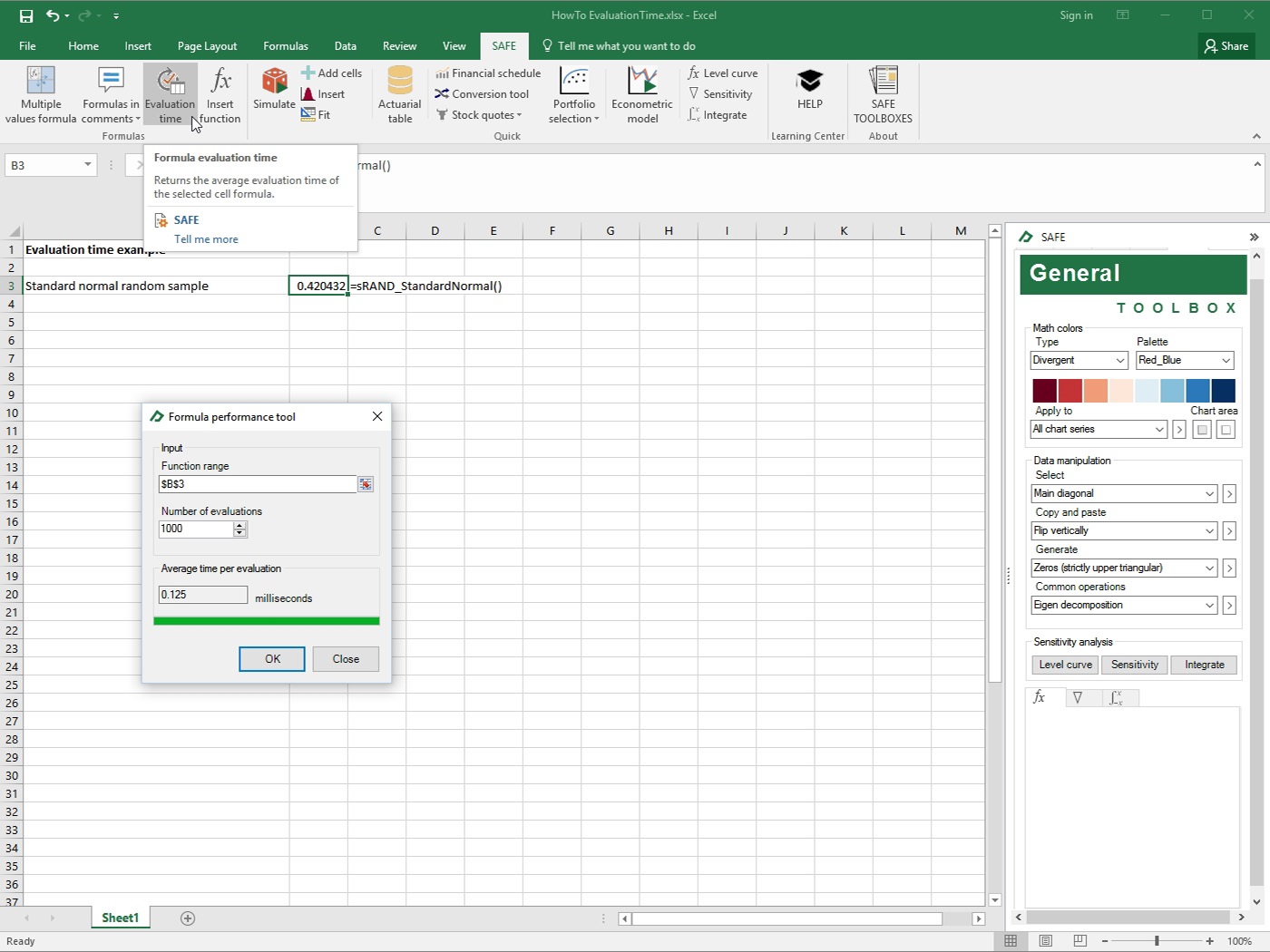Click Integrate in the ribbon

718,115
